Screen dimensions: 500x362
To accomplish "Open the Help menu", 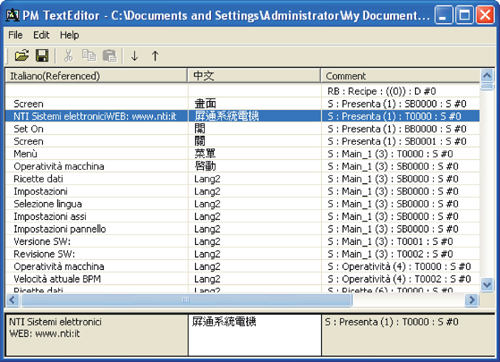I will tap(69, 35).
